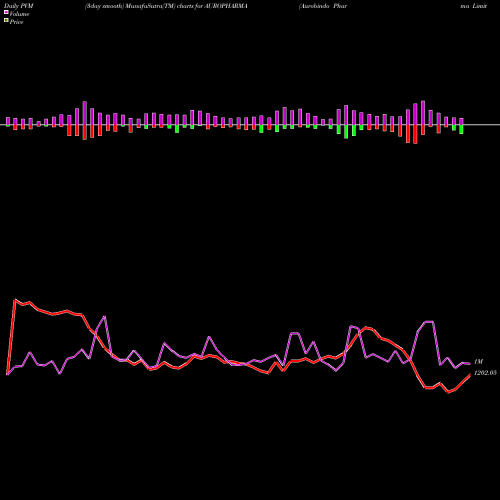Viewport: 500px width, 500px height.
Task: Select the 'Volume' legend label
Action: [19, 14]
